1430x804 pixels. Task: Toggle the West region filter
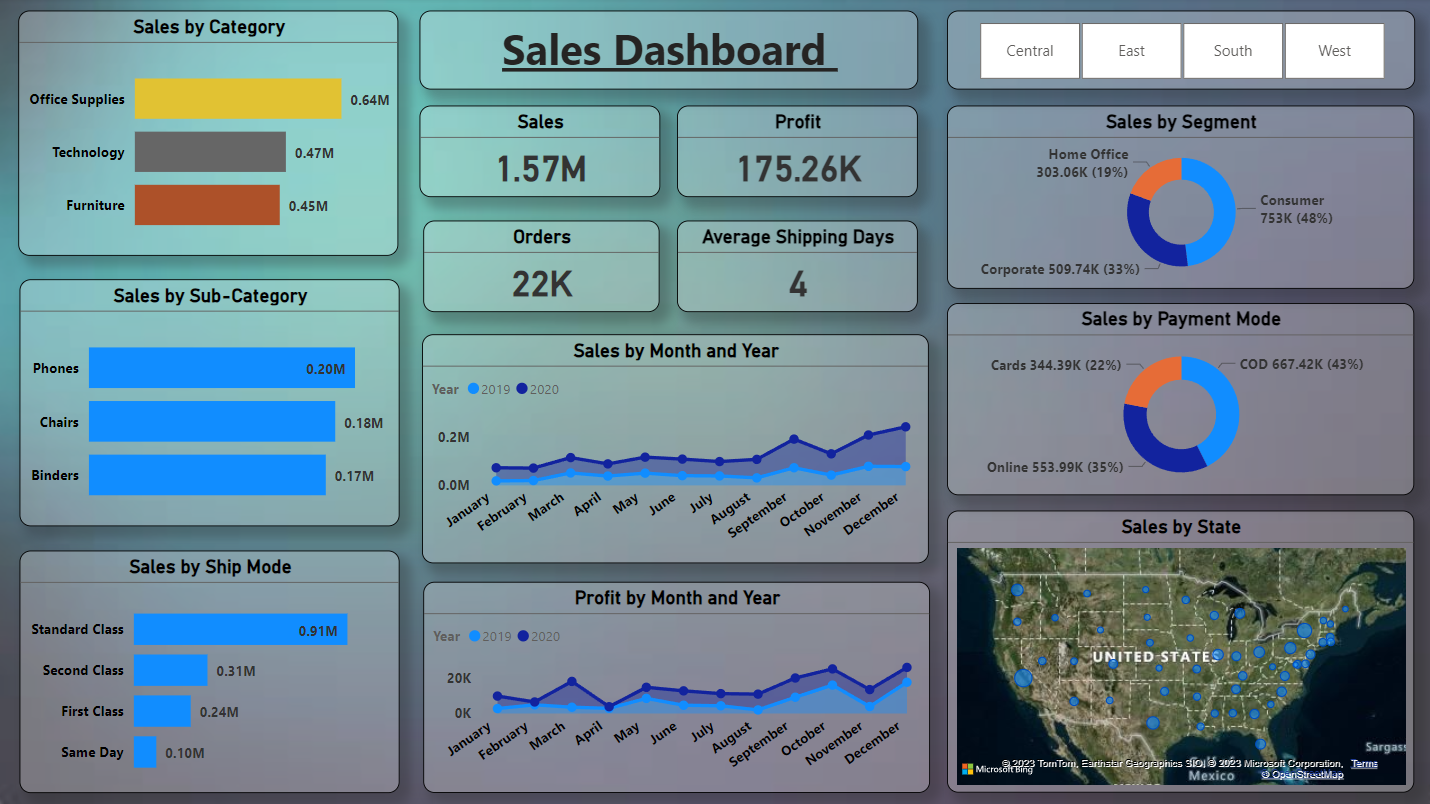point(1334,51)
